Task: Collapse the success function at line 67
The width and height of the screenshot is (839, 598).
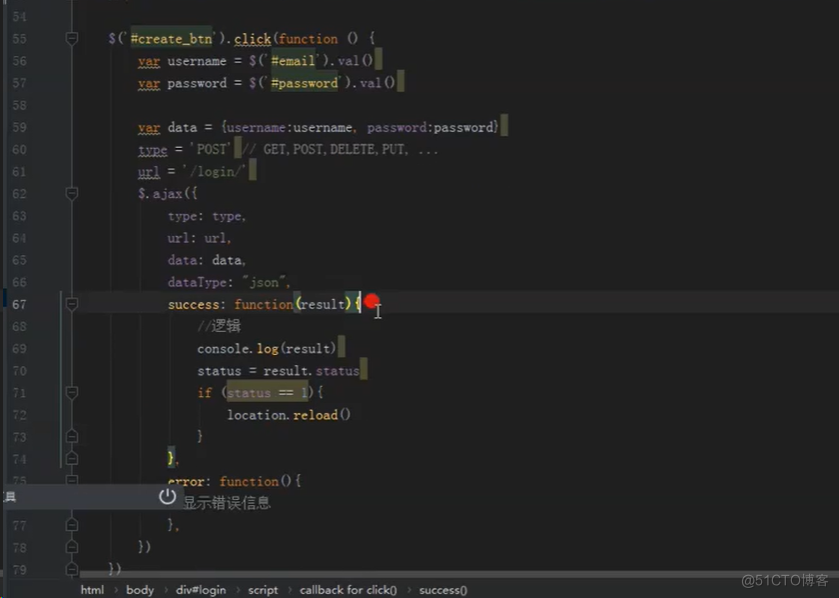Action: [71, 303]
